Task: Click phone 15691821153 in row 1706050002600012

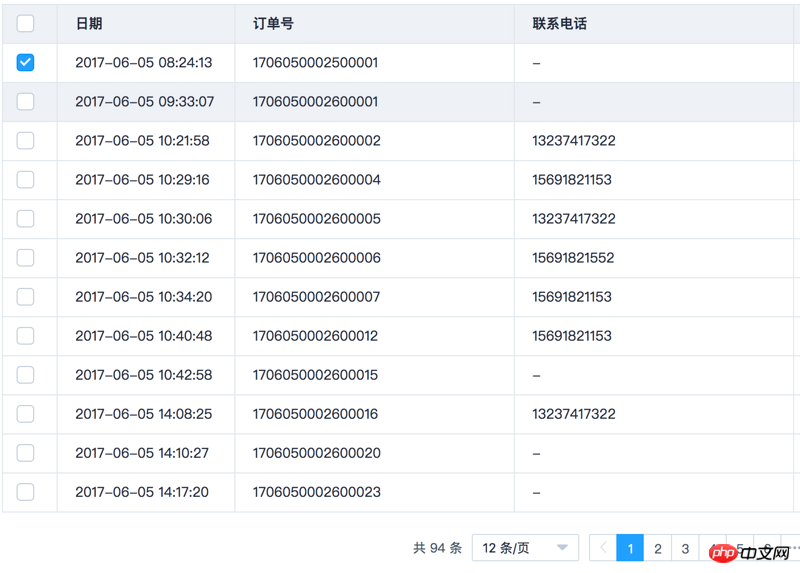Action: (x=572, y=336)
